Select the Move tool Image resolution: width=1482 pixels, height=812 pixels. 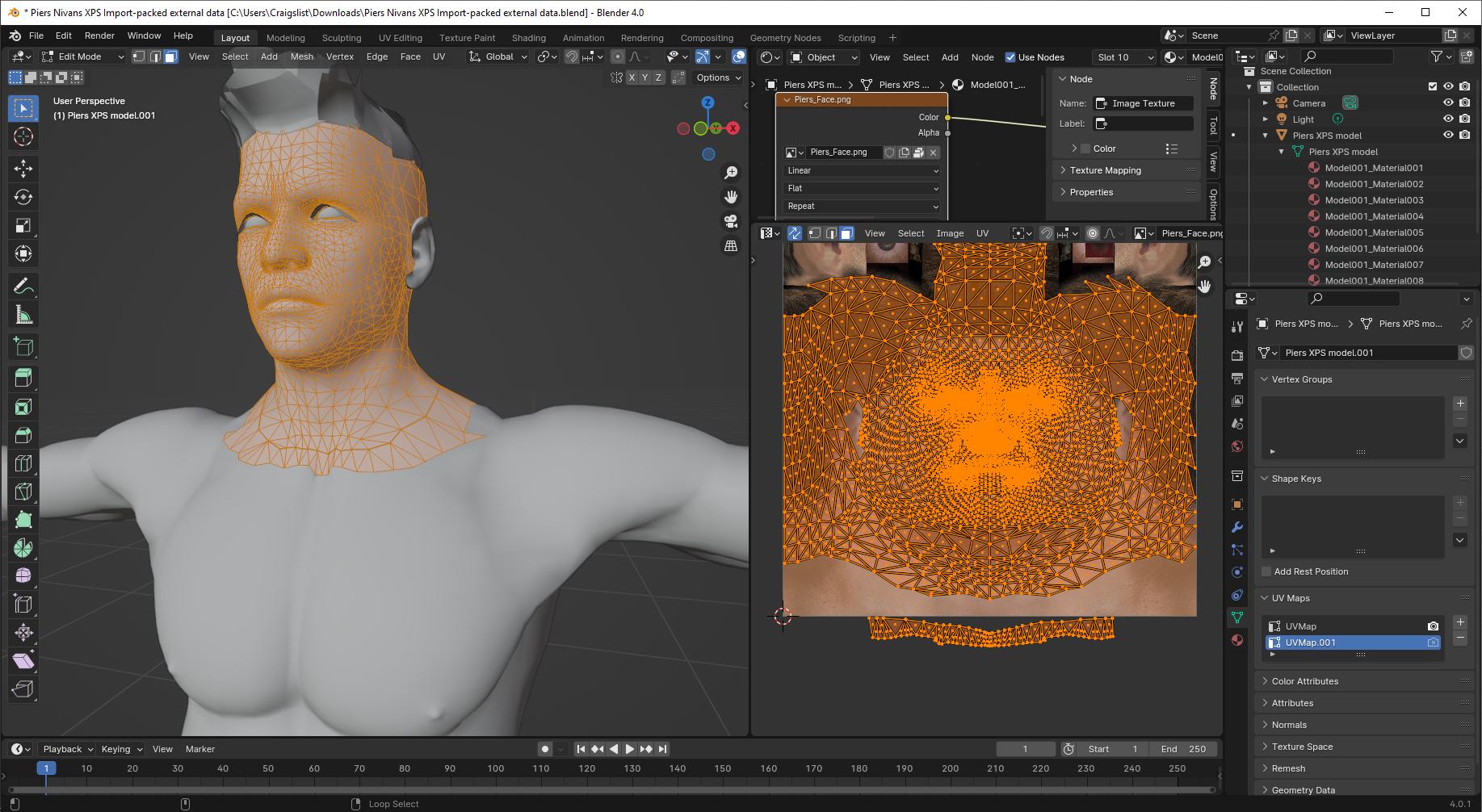(x=23, y=168)
